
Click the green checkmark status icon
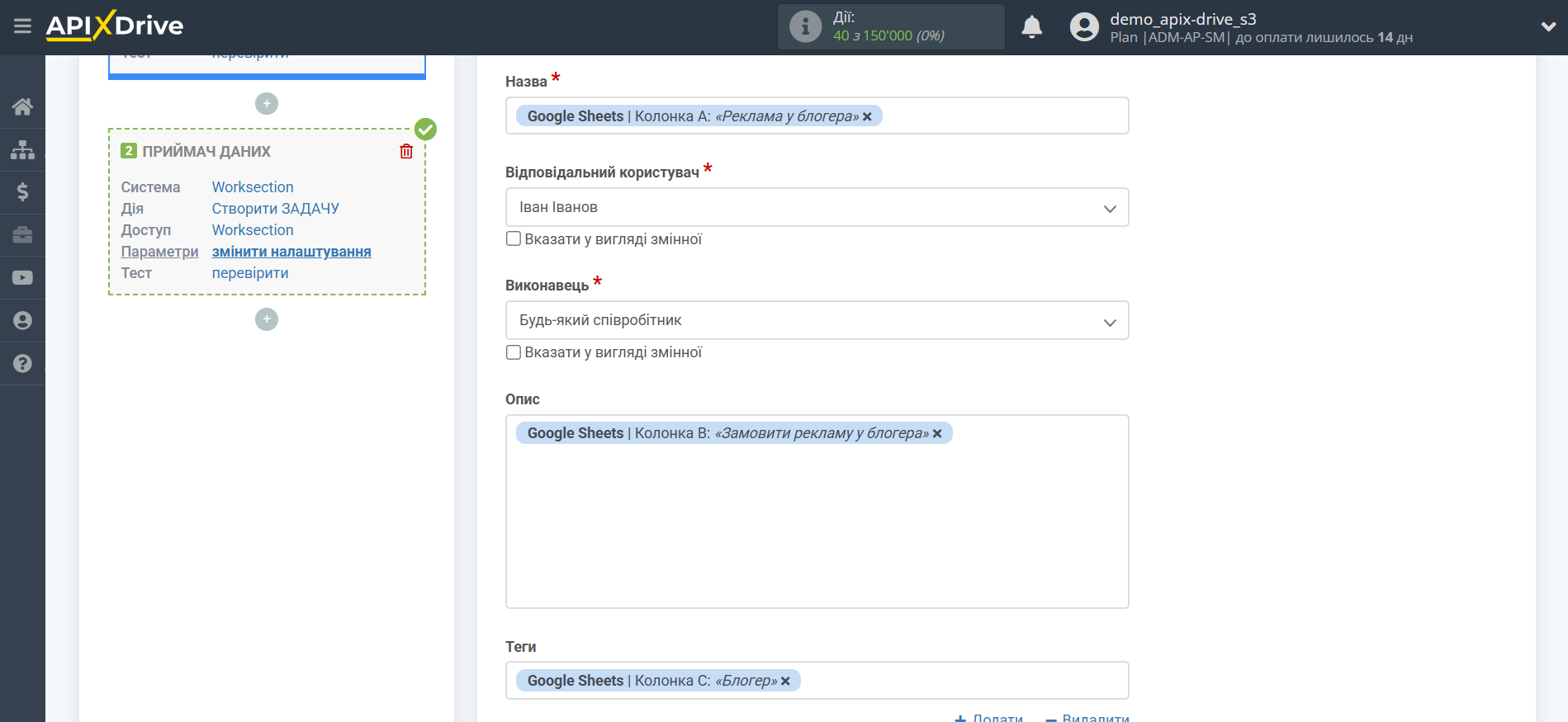tap(425, 129)
